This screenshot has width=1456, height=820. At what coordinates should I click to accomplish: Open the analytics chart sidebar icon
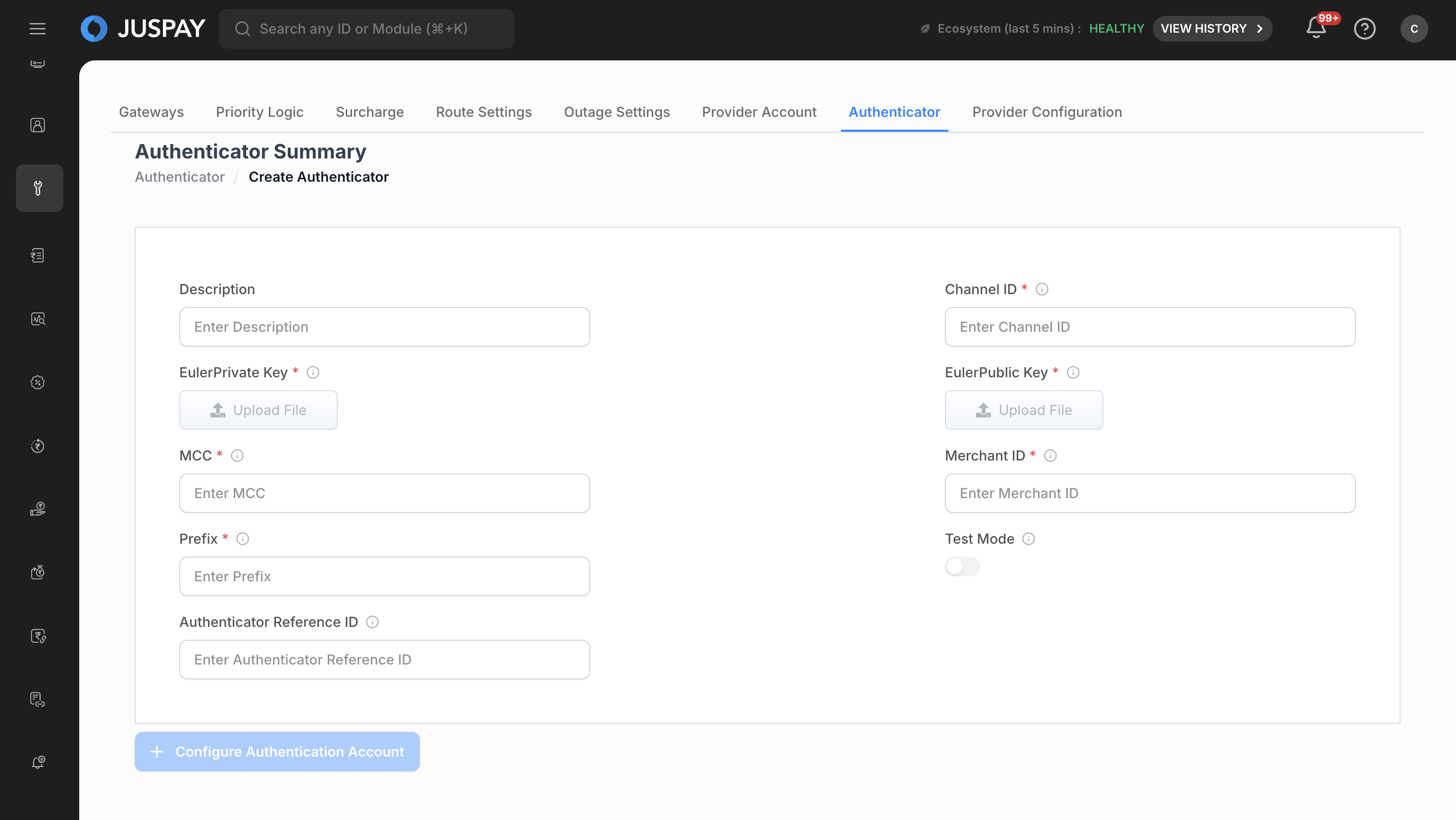click(x=38, y=319)
